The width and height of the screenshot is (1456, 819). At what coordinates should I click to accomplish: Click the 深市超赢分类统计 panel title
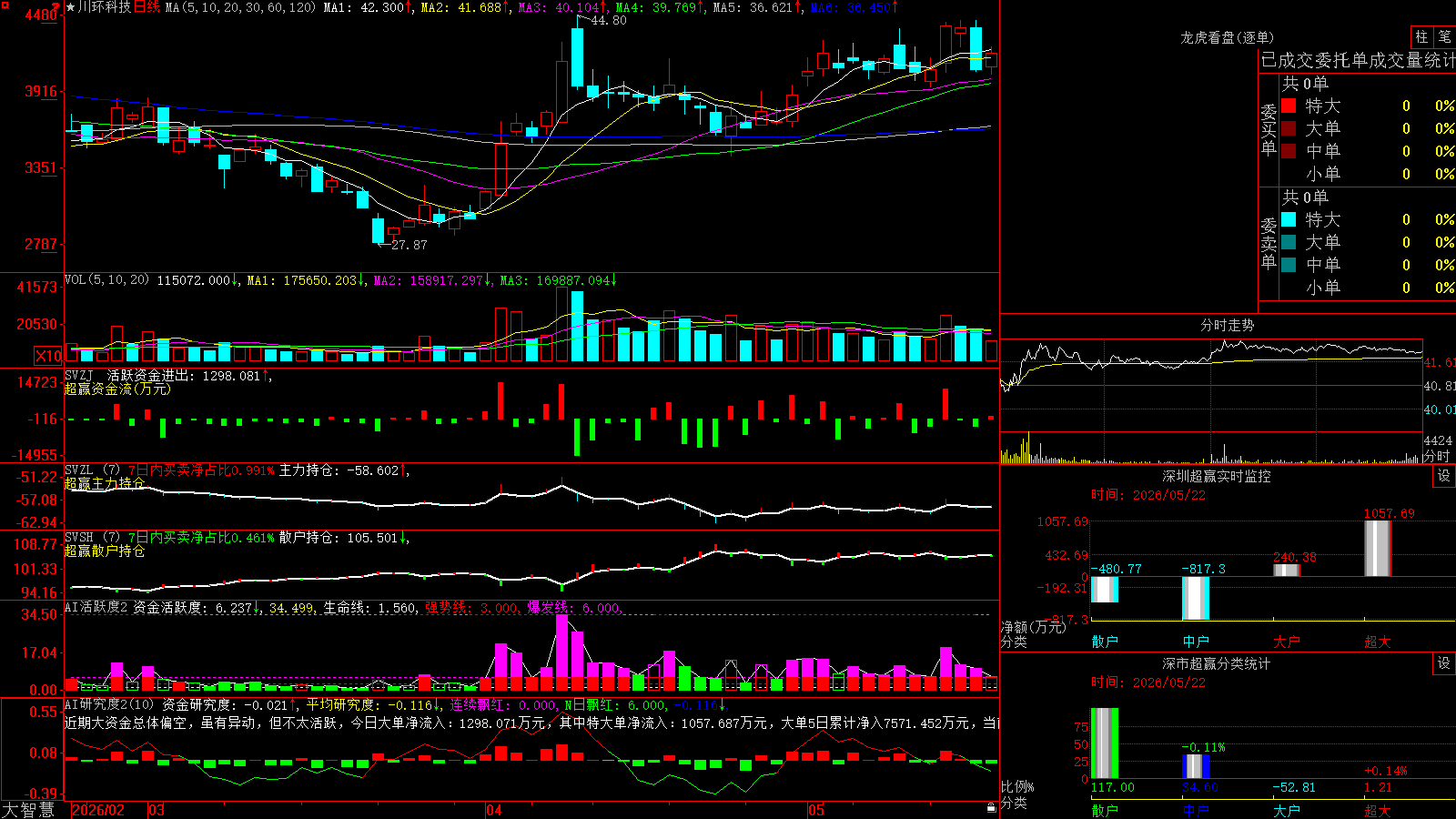[1217, 663]
